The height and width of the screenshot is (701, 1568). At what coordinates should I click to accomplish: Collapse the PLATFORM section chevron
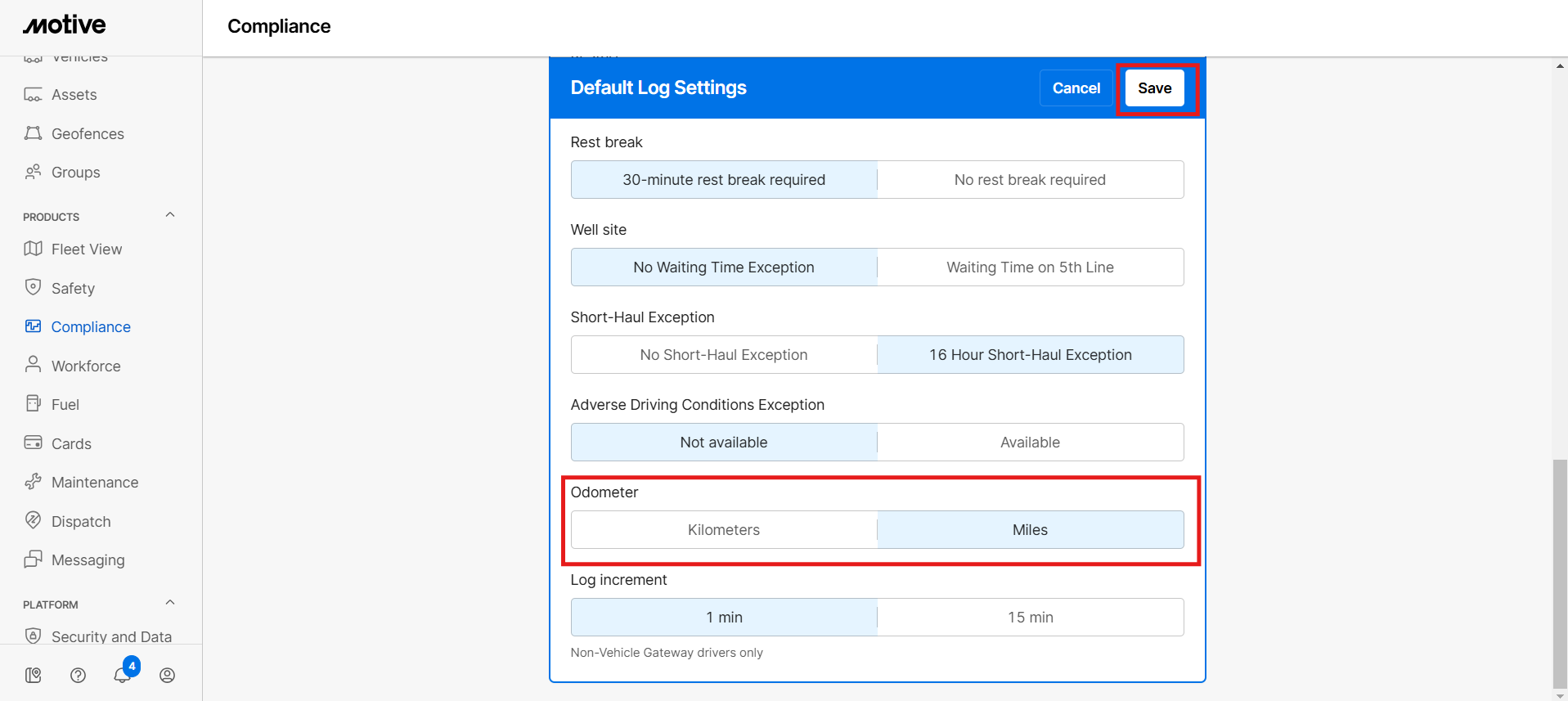(x=170, y=603)
